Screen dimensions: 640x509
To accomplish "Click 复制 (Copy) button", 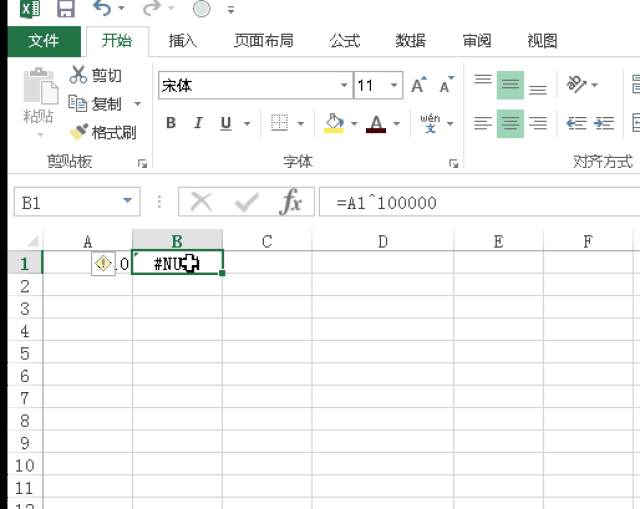I will [x=95, y=104].
